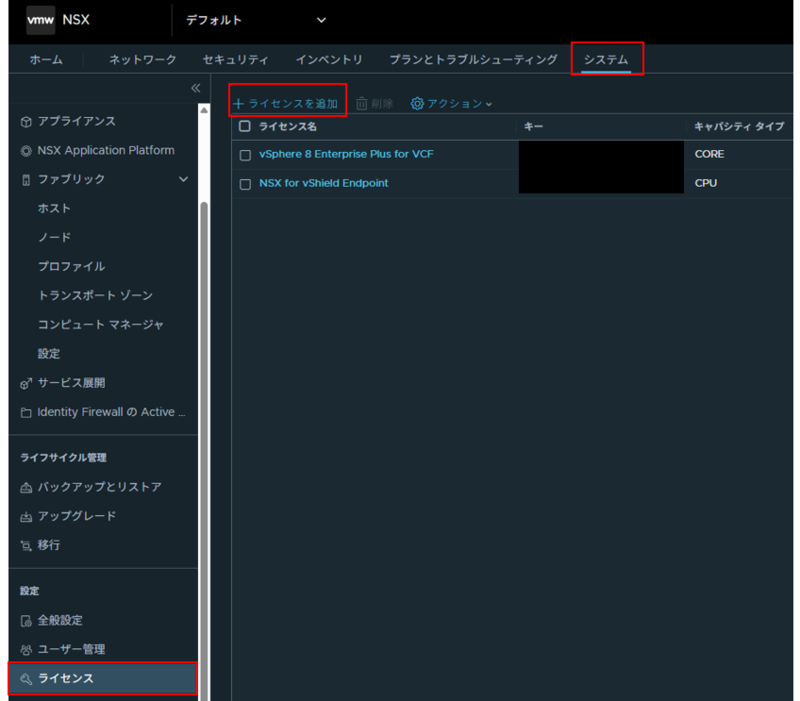Click the ファブリック server icon

[26, 180]
